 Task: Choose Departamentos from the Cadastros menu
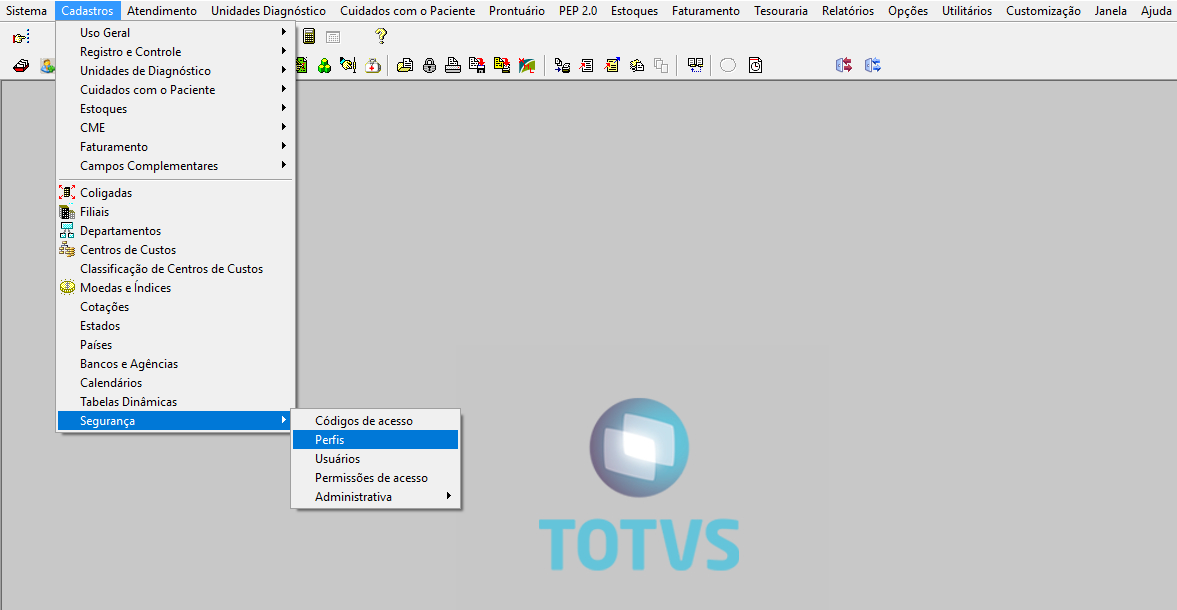(x=174, y=231)
